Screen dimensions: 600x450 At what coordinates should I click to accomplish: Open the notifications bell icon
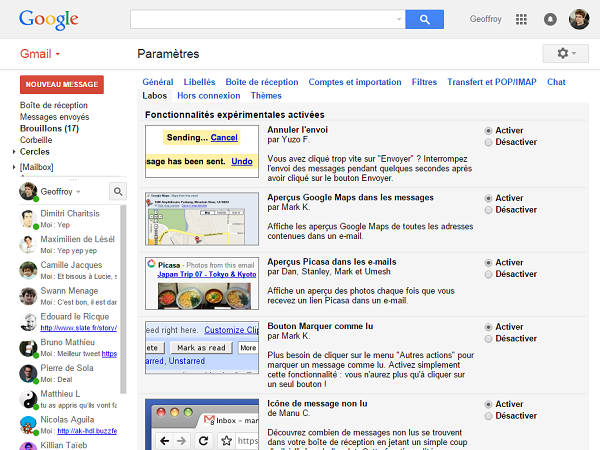coord(550,19)
